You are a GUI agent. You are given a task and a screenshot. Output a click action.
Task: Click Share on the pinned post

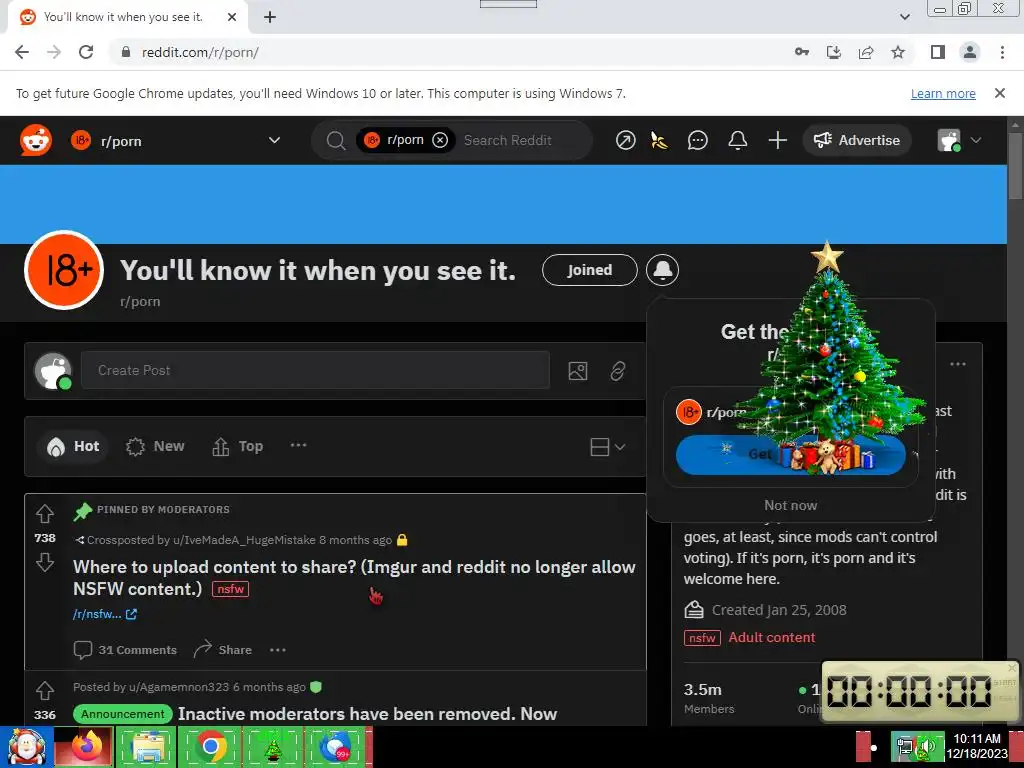(x=223, y=650)
